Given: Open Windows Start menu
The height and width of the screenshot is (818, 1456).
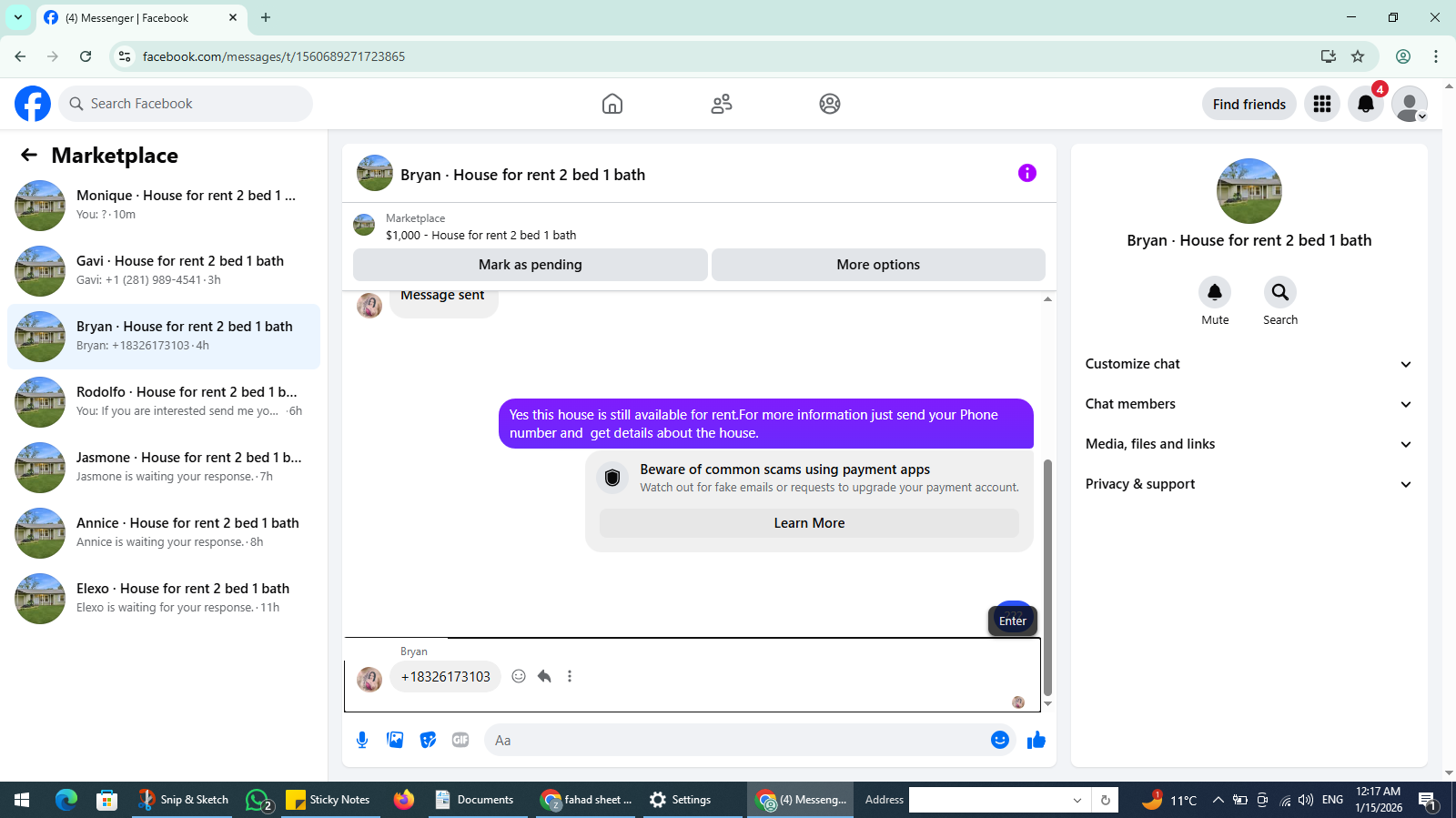Looking at the screenshot, I should pos(22,800).
